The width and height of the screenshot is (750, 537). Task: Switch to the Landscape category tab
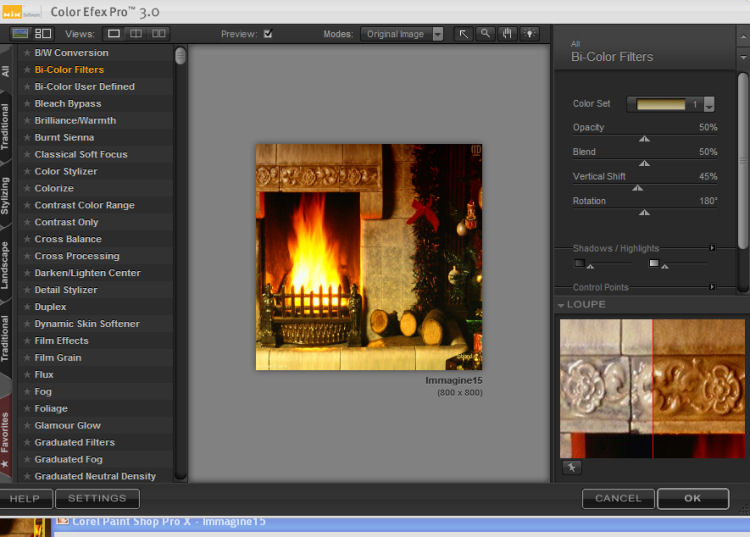tap(5, 265)
